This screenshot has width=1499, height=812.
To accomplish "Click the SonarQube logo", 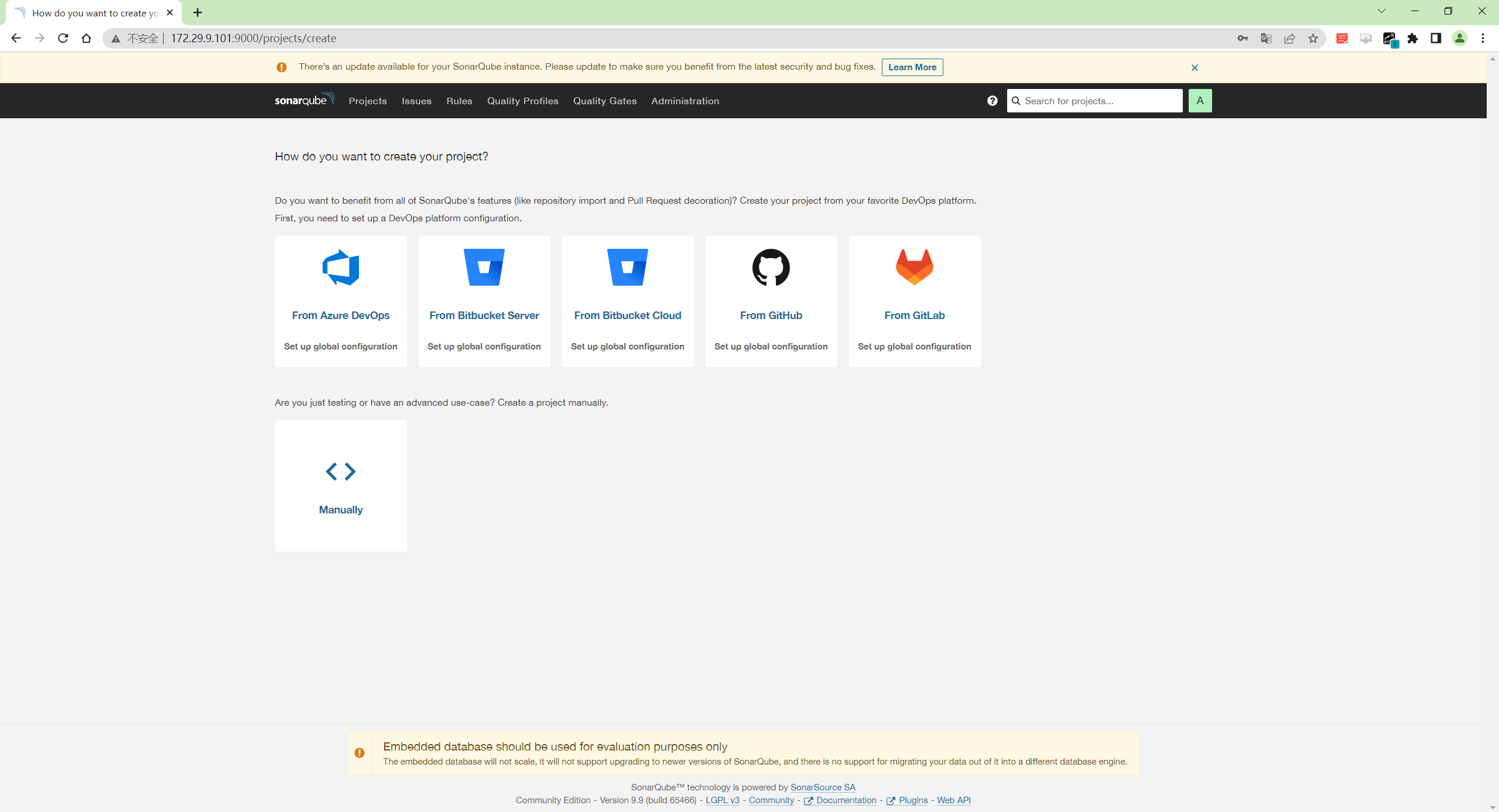I will pos(304,100).
